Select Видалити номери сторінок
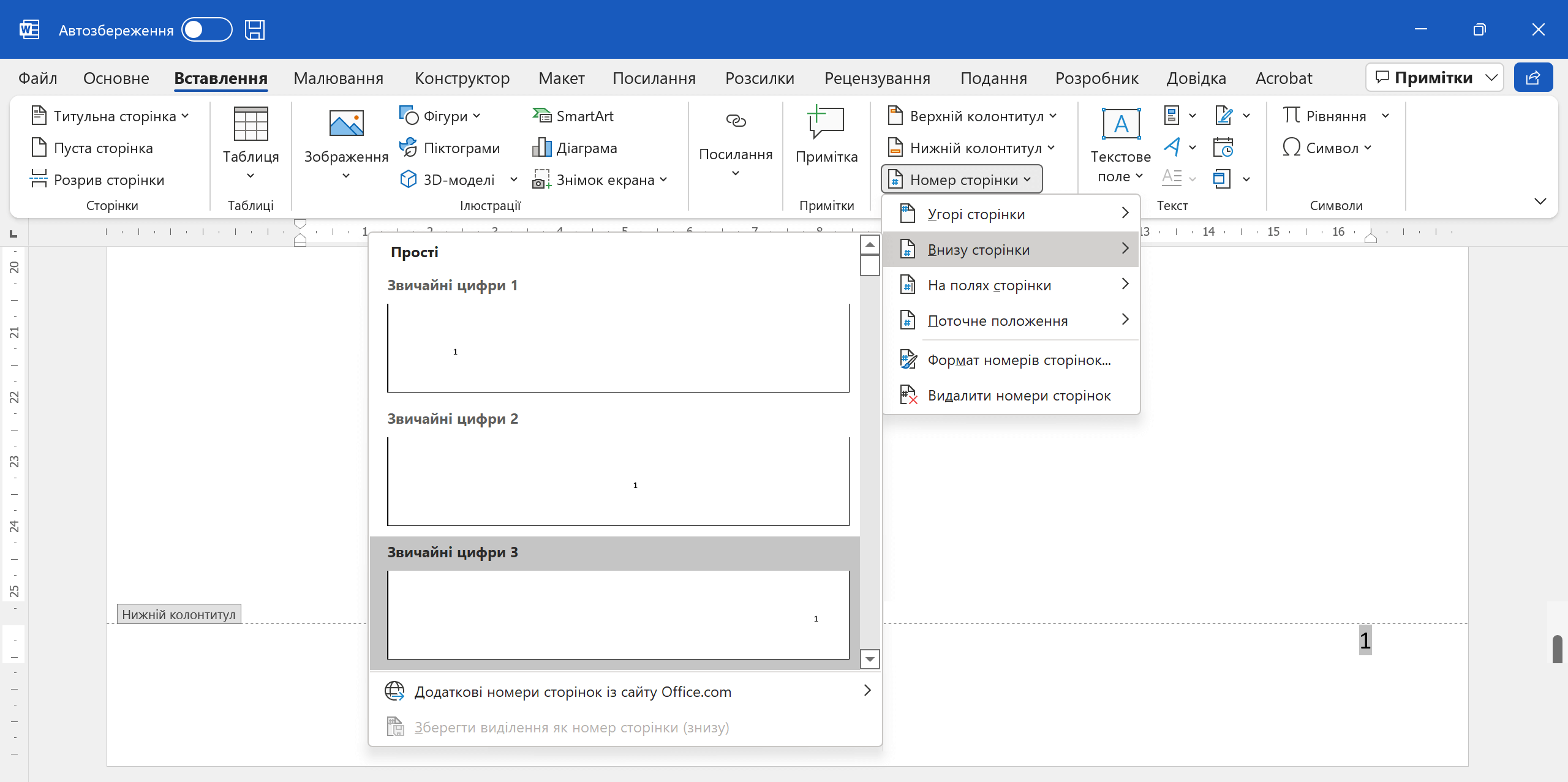This screenshot has width=1568, height=782. pyautogui.click(x=1018, y=396)
